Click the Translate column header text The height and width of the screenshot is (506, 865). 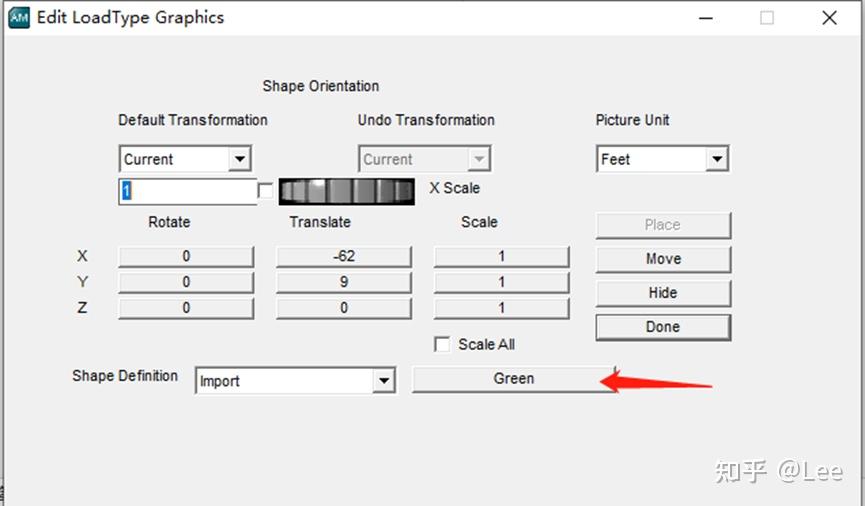(x=320, y=222)
